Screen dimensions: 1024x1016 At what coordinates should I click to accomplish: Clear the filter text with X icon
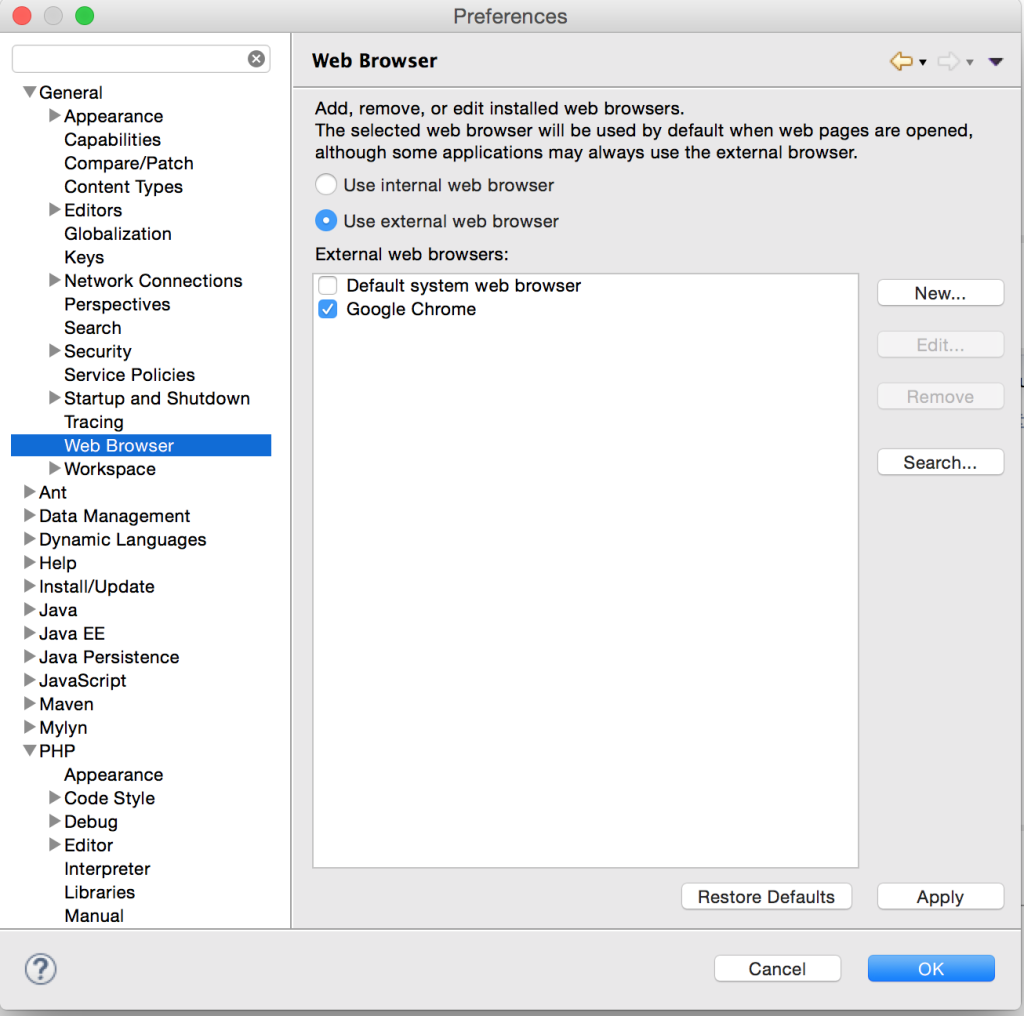[x=257, y=59]
